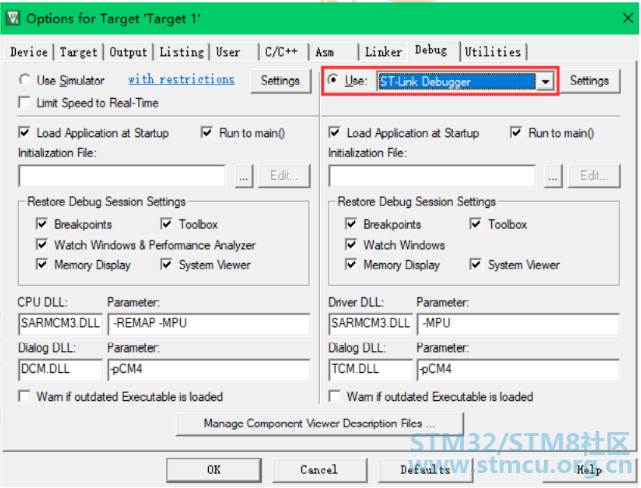Open the Output tab
641x488 pixels.
128,52
